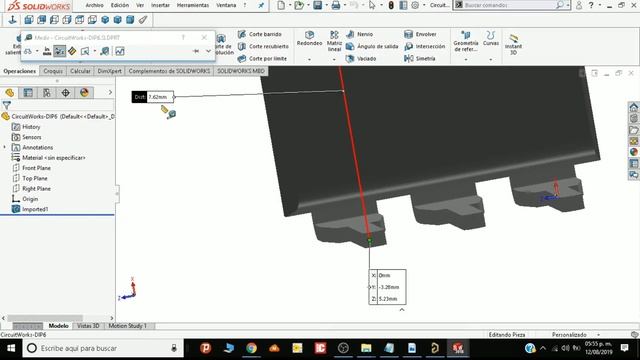The height and width of the screenshot is (360, 640).
Task: Open the PropertyManager tab
Action: coord(28,93)
